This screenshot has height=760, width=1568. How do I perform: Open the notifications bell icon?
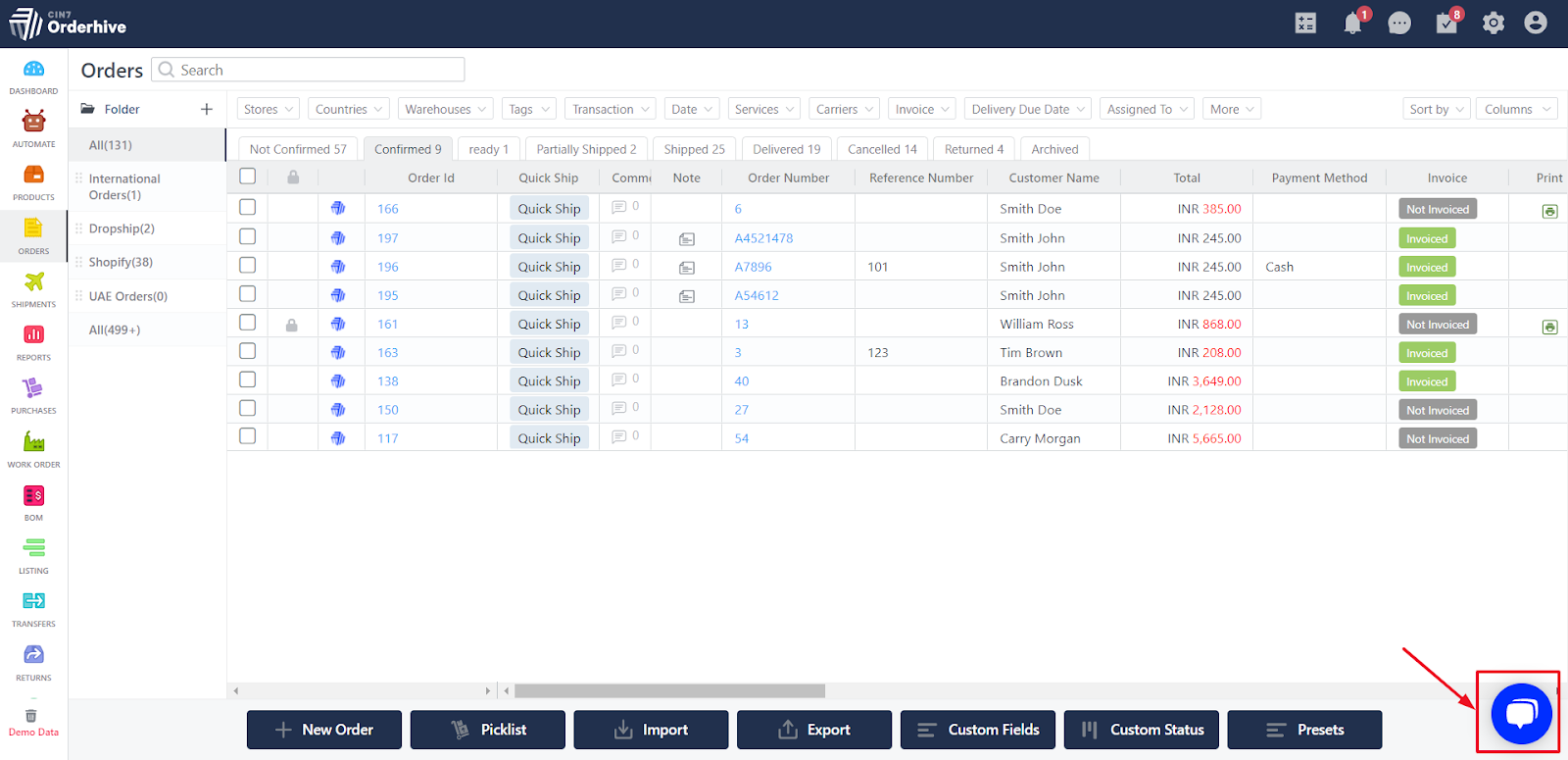pos(1352,23)
